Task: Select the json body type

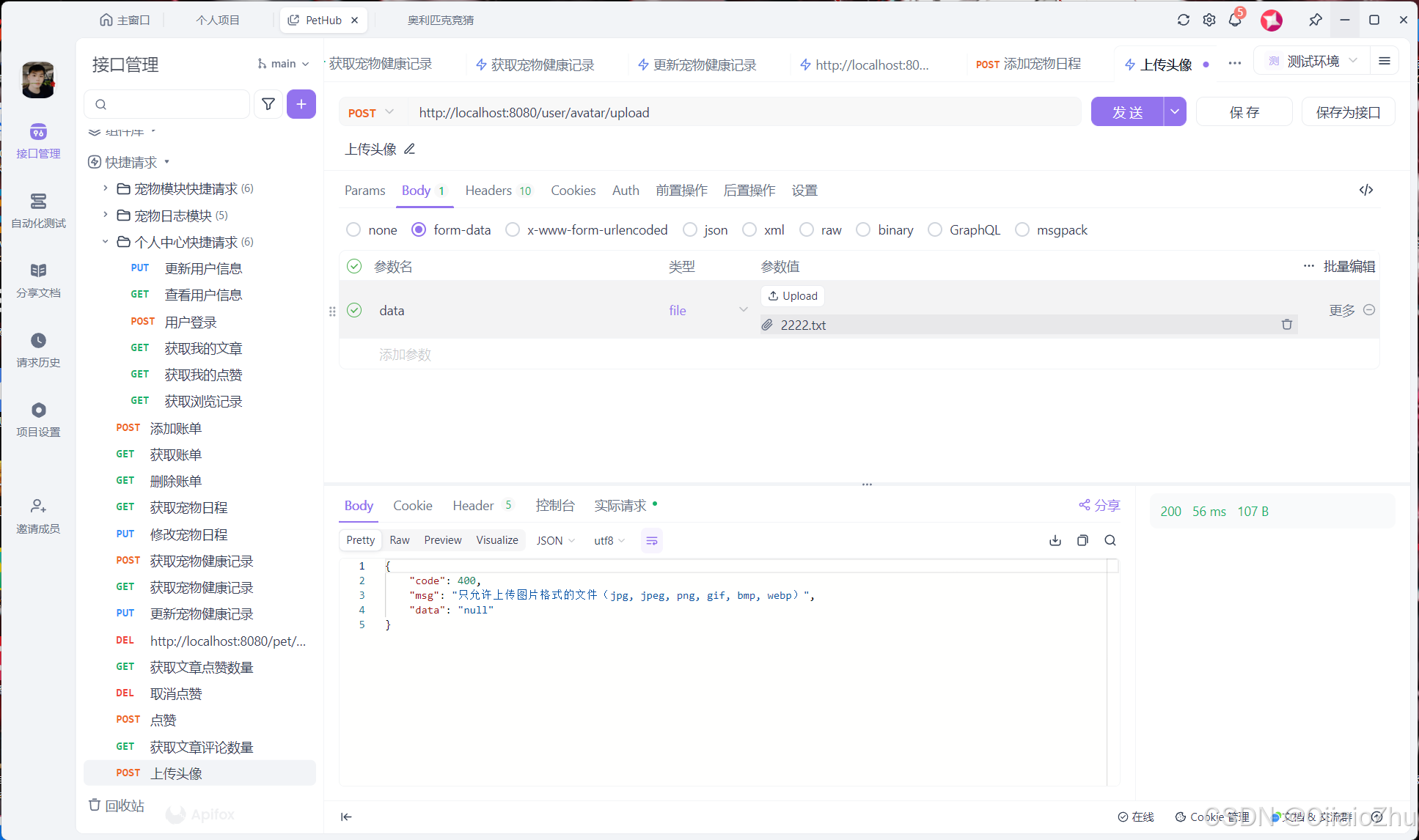Action: coord(689,229)
